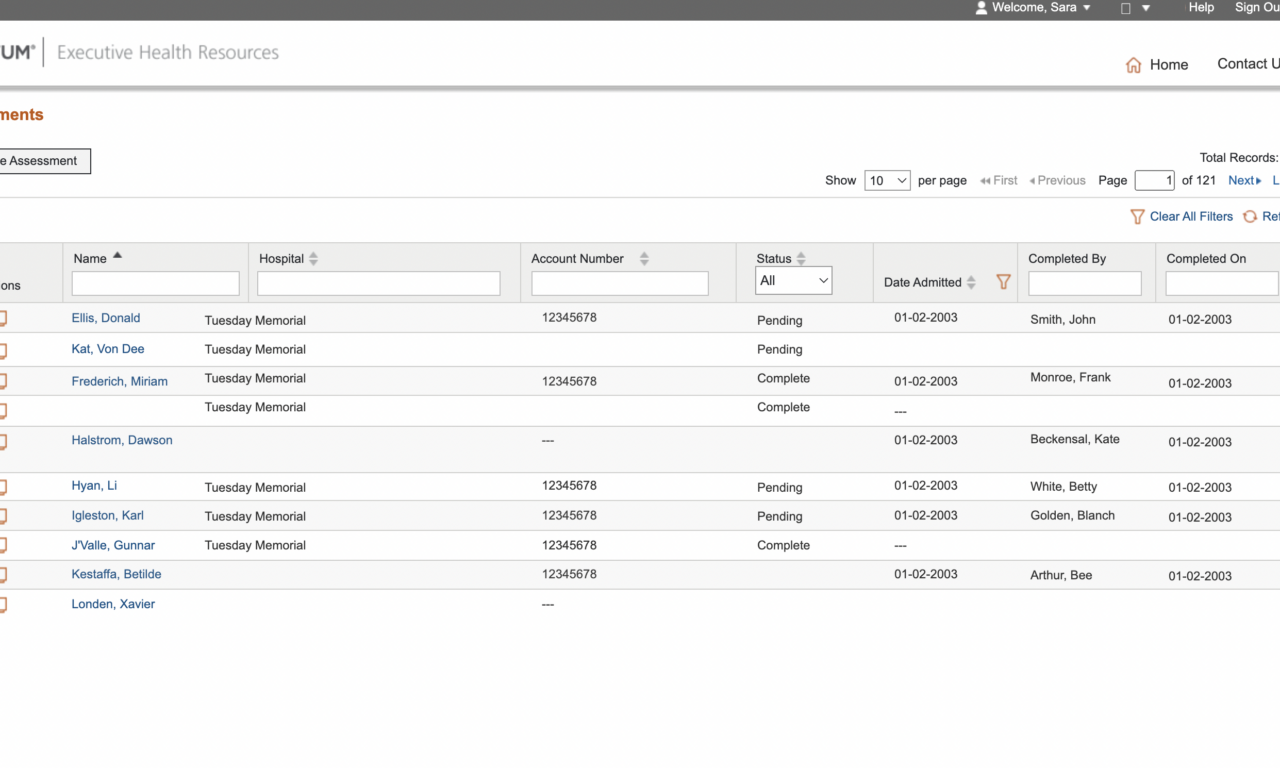Click the Status column sort arrows
Screen dimensions: 1280x768
801,259
